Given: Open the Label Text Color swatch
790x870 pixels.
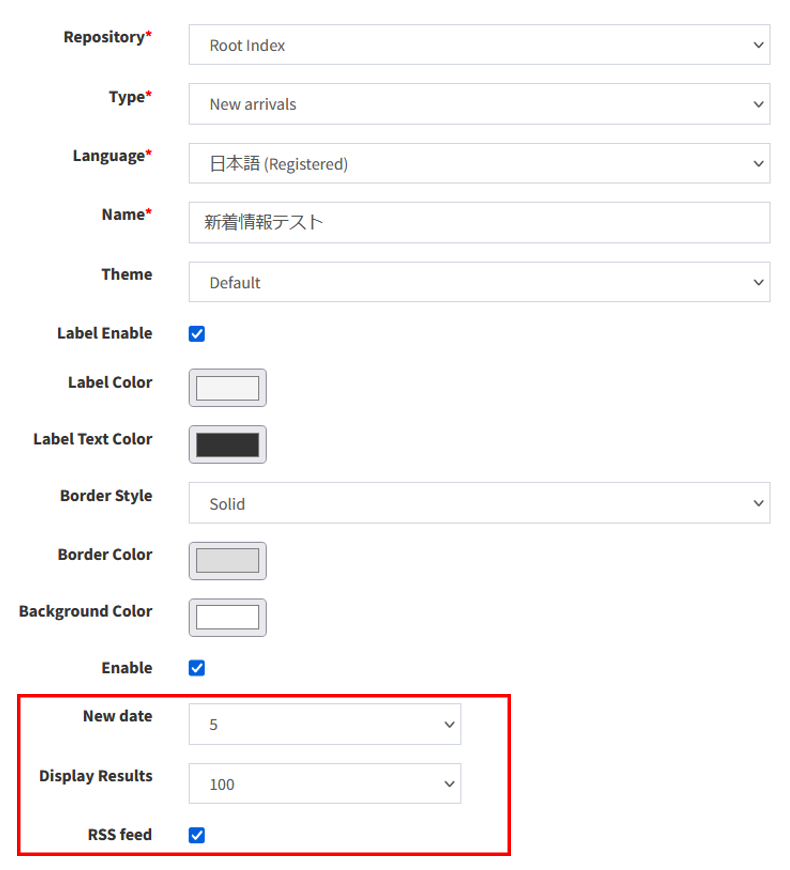Looking at the screenshot, I should point(227,445).
